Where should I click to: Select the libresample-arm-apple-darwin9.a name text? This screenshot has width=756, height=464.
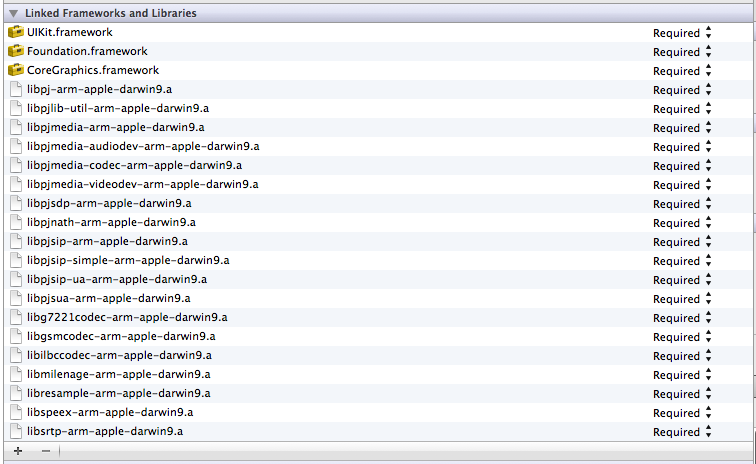pos(119,394)
